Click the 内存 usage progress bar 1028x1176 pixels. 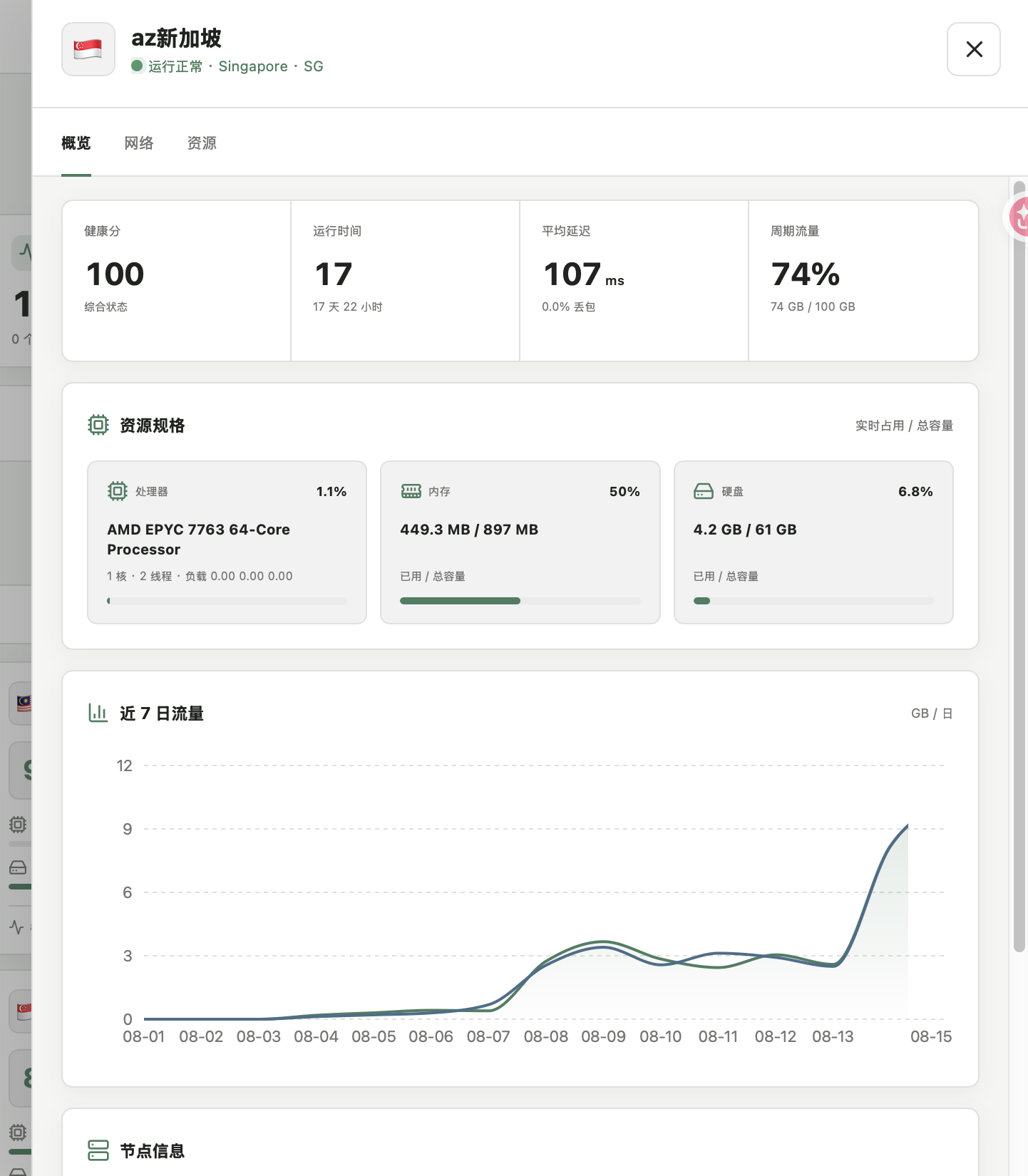click(x=520, y=601)
